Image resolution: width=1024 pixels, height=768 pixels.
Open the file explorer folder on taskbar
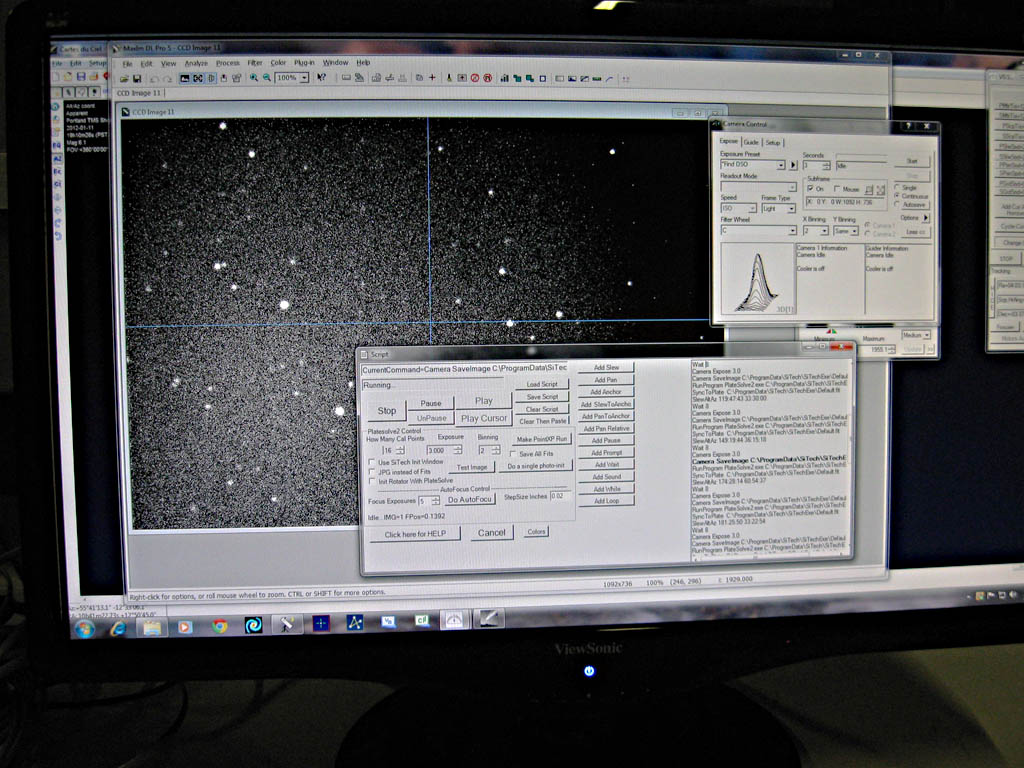pos(152,628)
